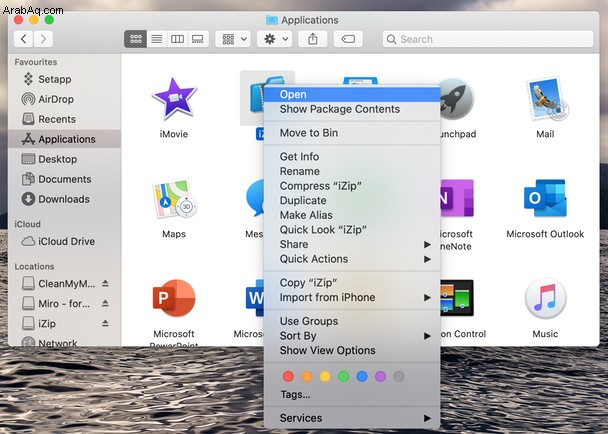The width and height of the screenshot is (608, 434).
Task: Switch to gallery view in toolbar
Action: tap(198, 39)
